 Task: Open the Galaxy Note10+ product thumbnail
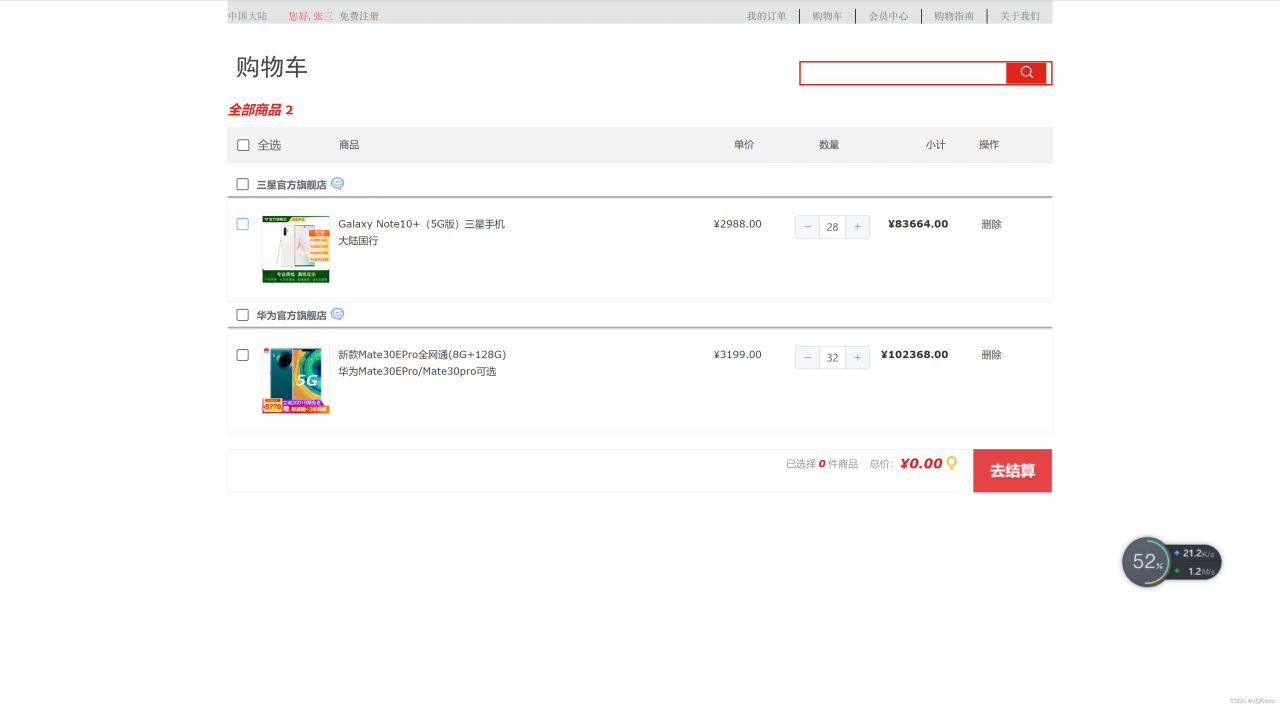pyautogui.click(x=295, y=249)
